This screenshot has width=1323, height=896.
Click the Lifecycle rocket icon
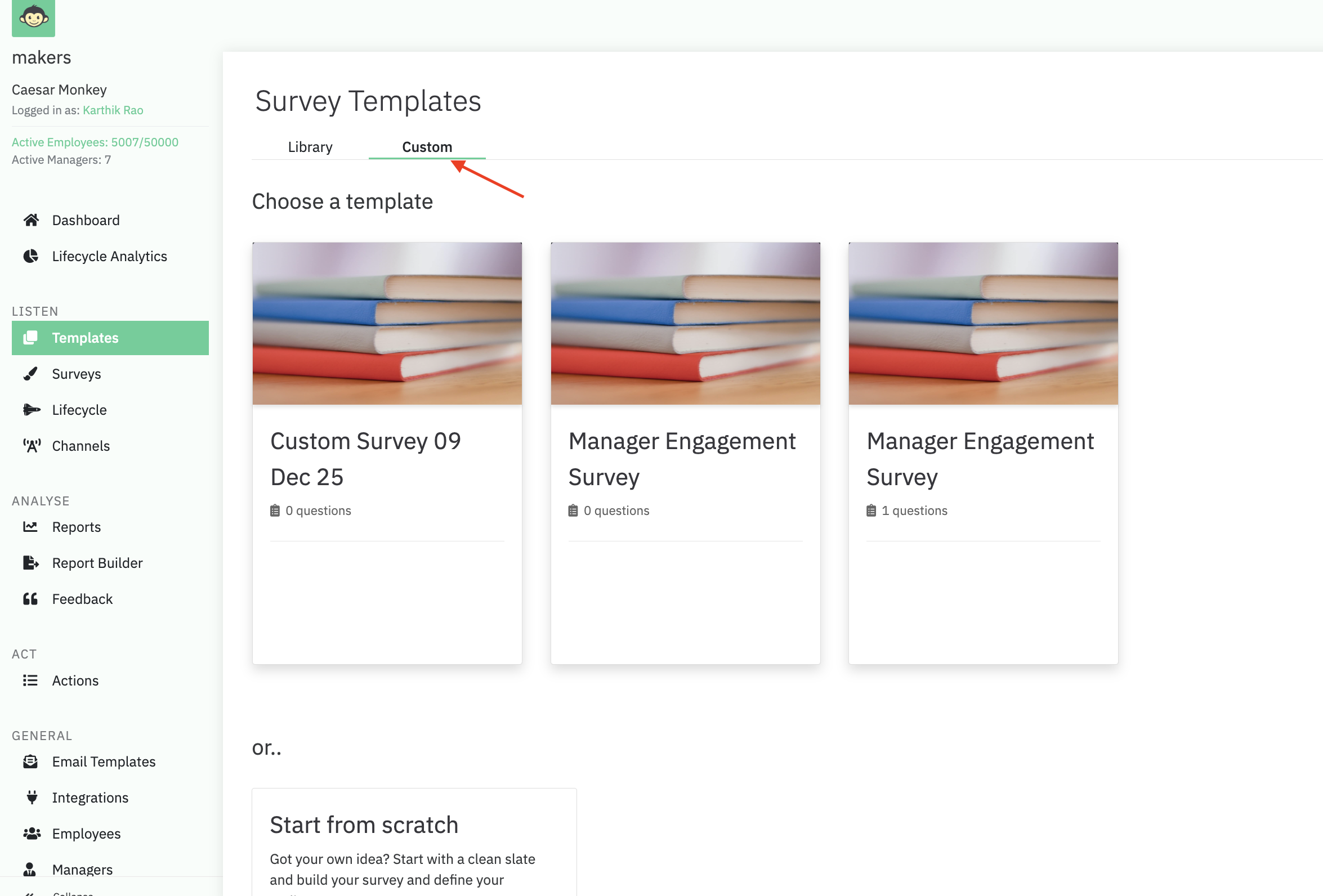click(x=31, y=410)
